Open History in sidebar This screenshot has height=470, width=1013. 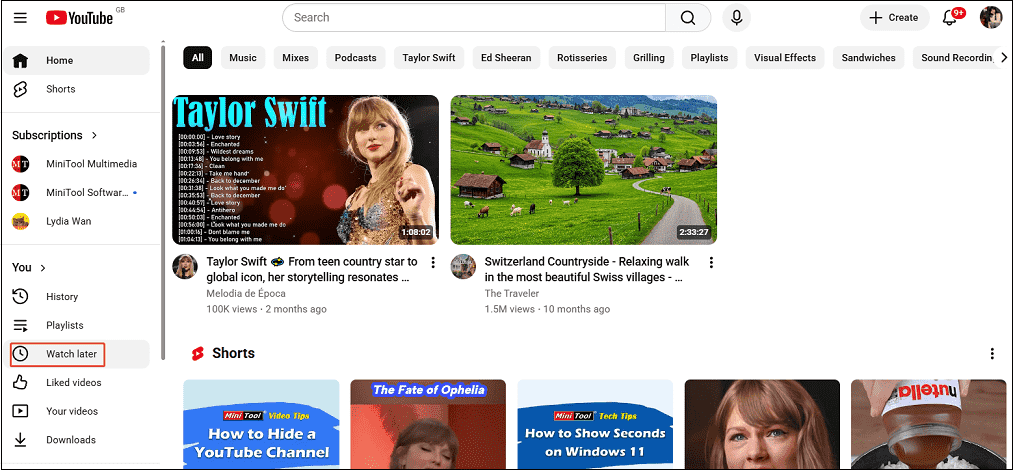click(x=76, y=297)
